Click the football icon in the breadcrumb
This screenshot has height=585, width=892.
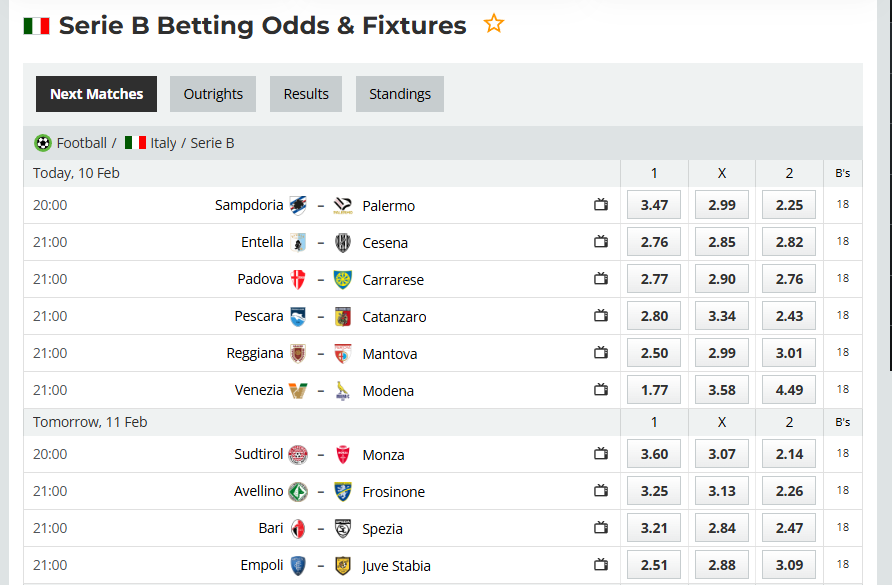[x=41, y=143]
